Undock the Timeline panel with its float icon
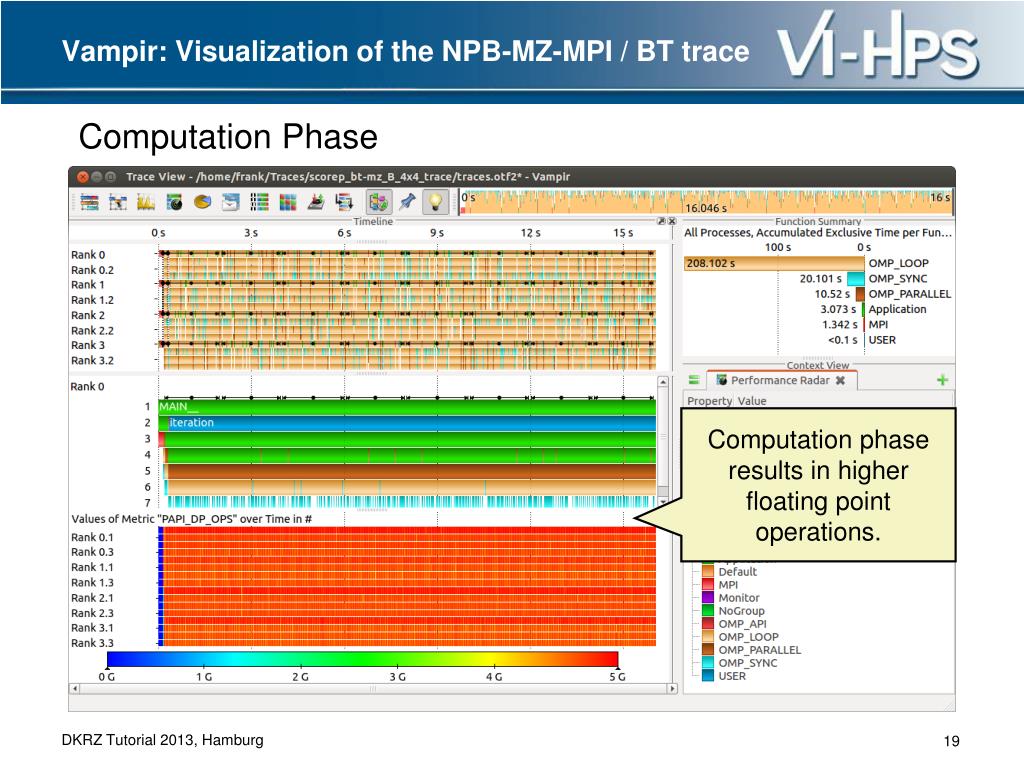 661,221
